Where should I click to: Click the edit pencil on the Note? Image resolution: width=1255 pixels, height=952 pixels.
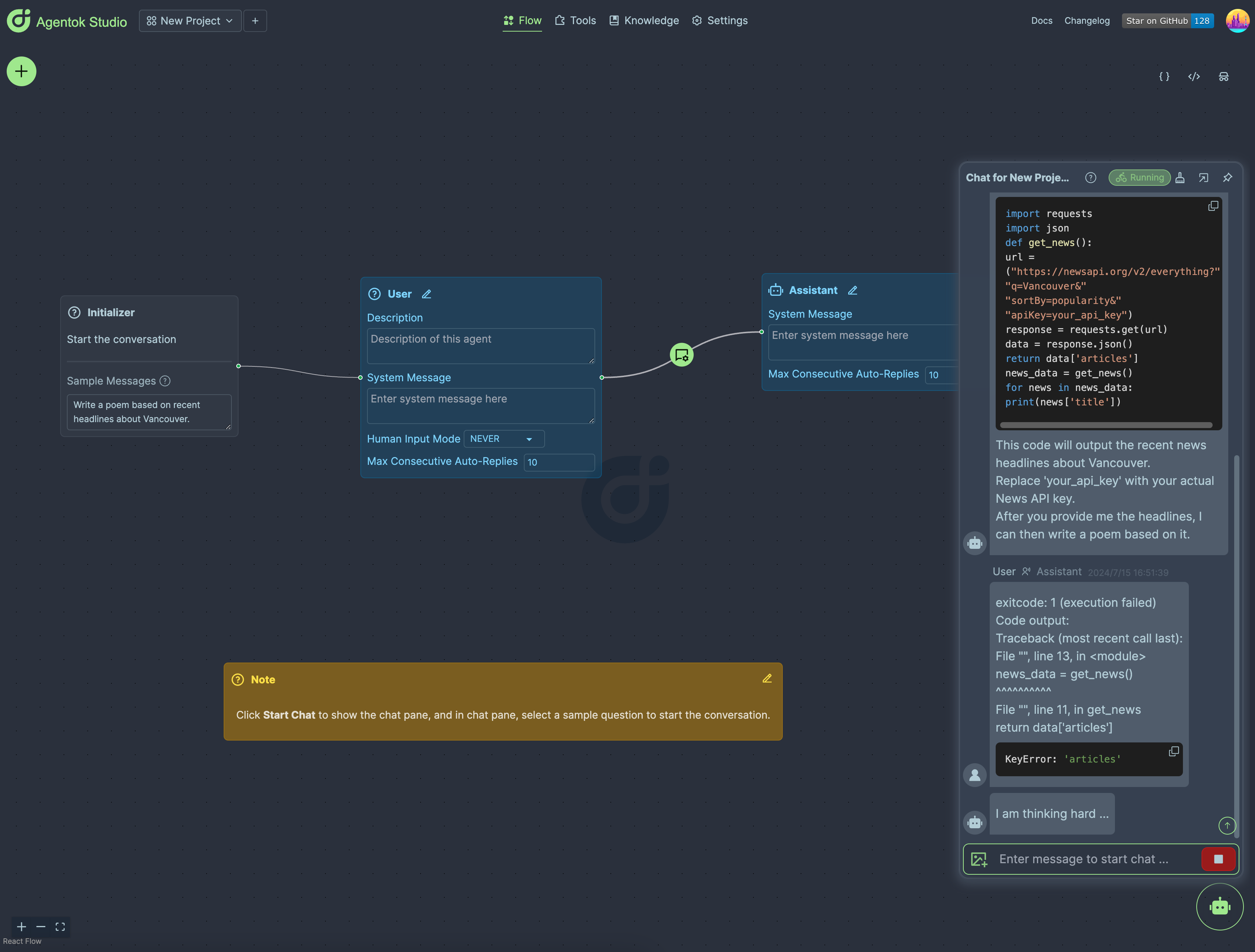[x=767, y=679]
